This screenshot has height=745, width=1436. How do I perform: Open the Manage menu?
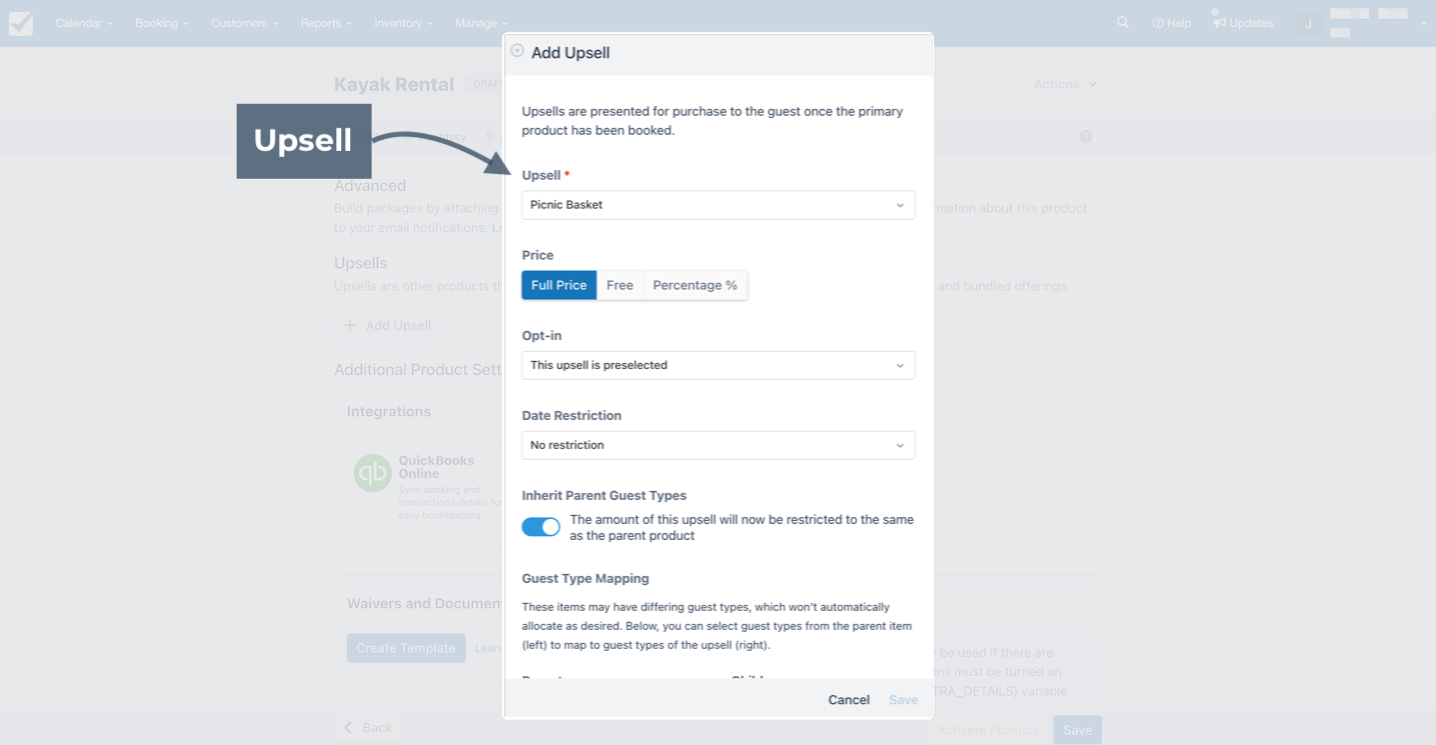481,23
